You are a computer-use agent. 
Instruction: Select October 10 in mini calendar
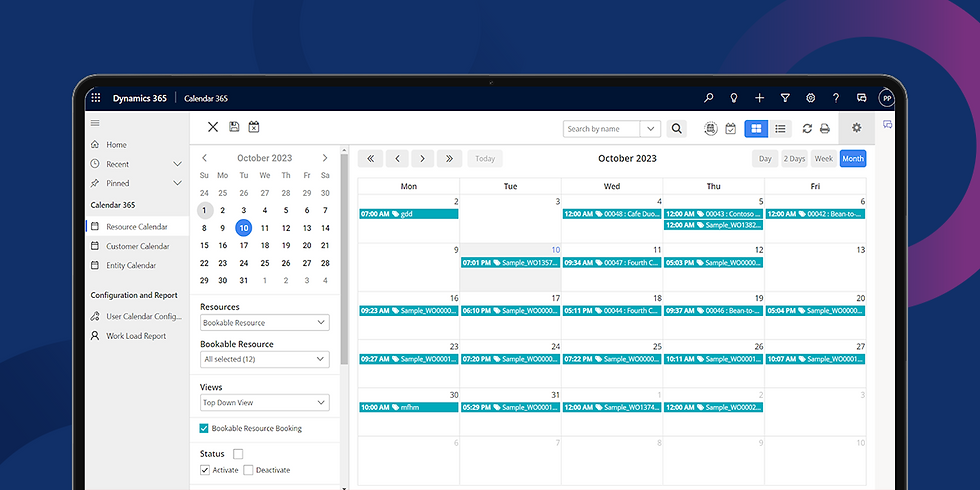tap(244, 228)
